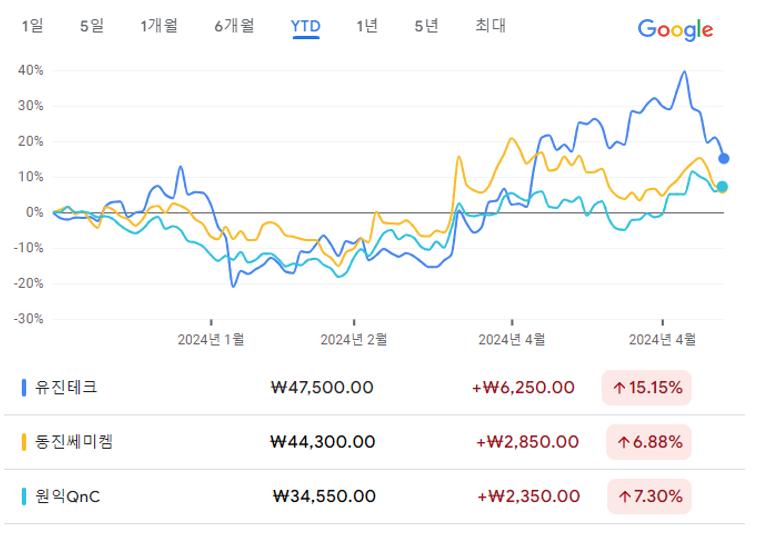The height and width of the screenshot is (534, 760).
Task: Show the 5년 range chart
Action: pyautogui.click(x=427, y=26)
